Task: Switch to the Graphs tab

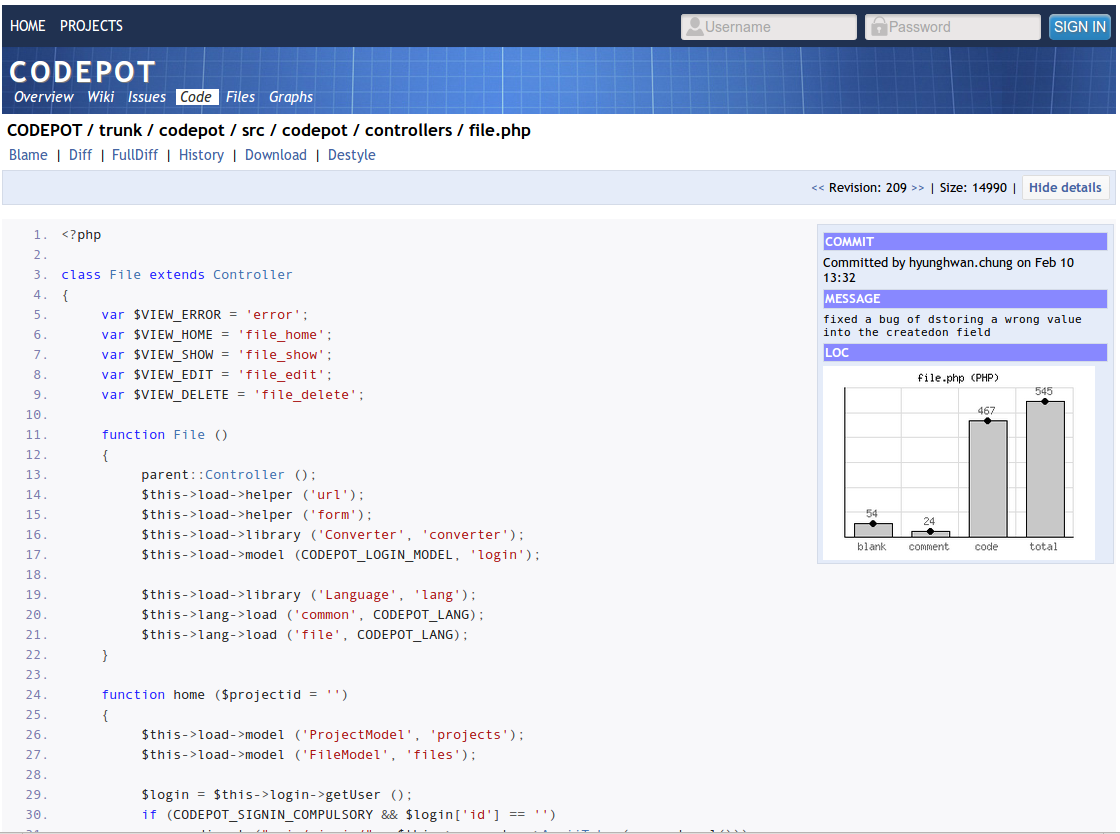Action: [290, 97]
